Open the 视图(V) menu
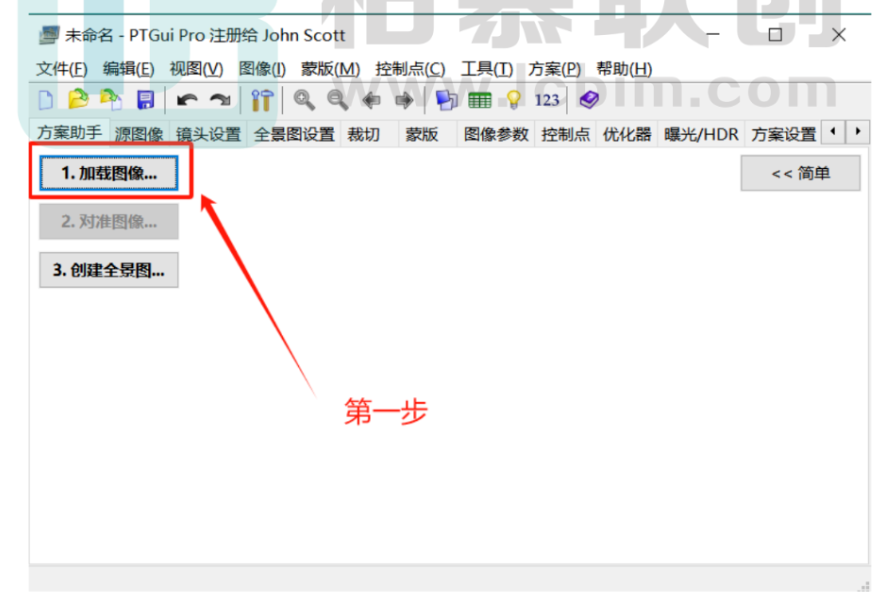This screenshot has height=600, width=879. (x=196, y=69)
